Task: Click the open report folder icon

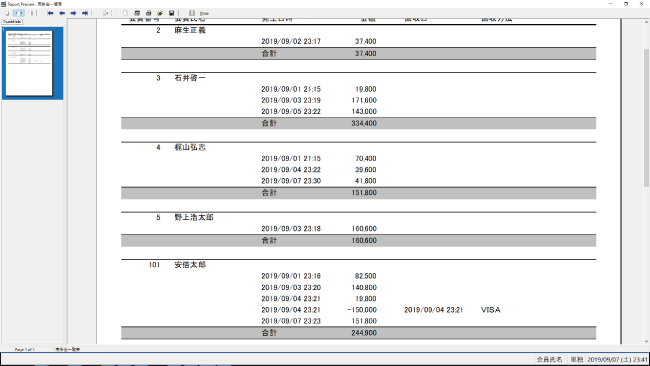Action: point(160,13)
